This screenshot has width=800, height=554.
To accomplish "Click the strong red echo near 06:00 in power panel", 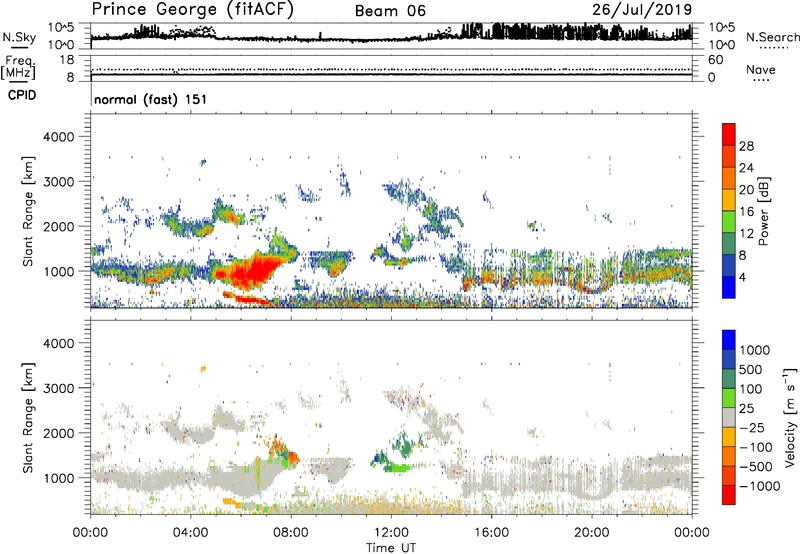I will click(251, 272).
